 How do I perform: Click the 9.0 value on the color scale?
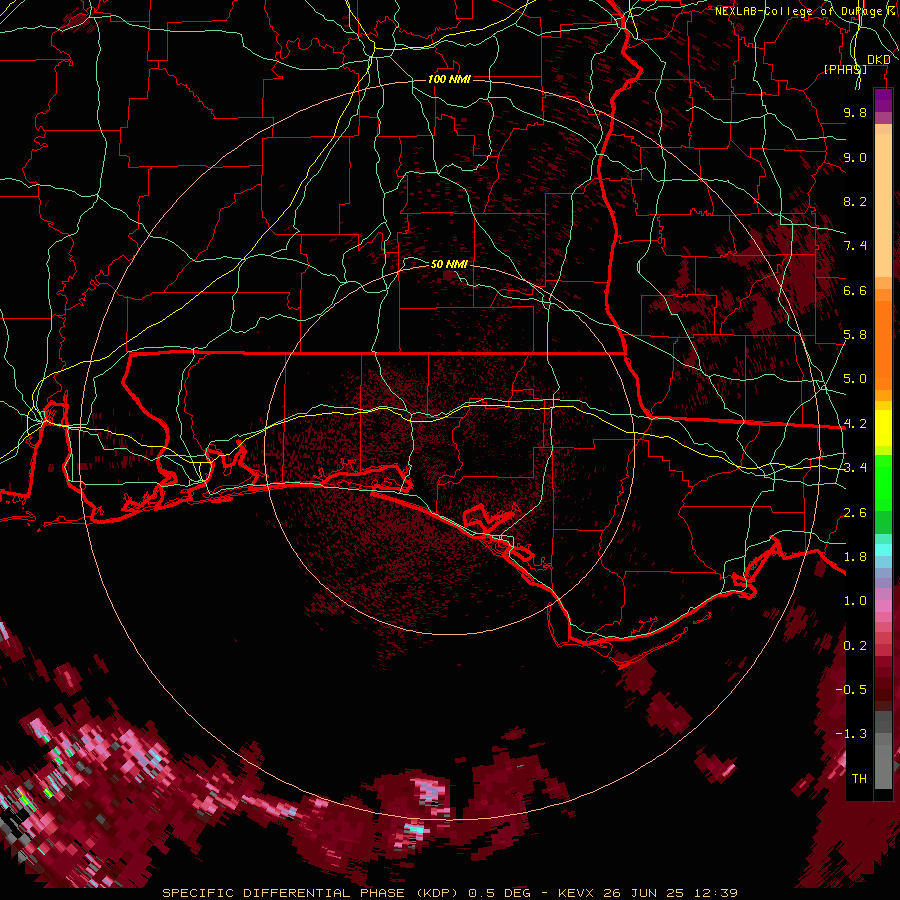click(855, 157)
